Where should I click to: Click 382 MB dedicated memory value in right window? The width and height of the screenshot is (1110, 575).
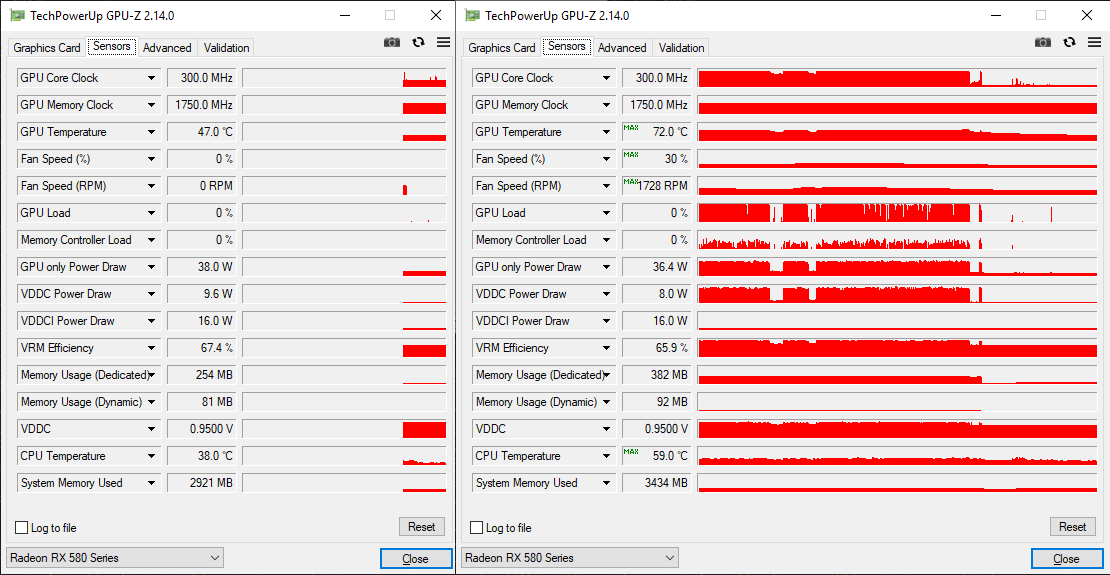coord(656,375)
